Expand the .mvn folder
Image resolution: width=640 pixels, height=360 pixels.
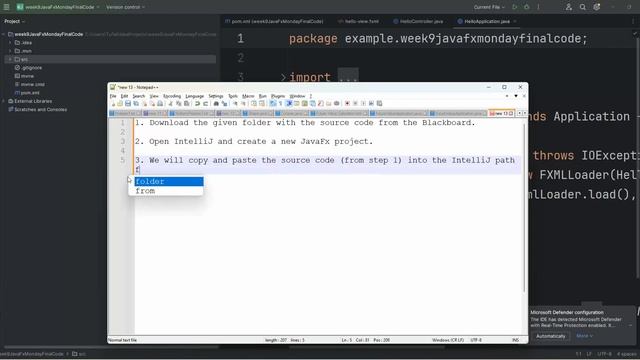pos(10,51)
